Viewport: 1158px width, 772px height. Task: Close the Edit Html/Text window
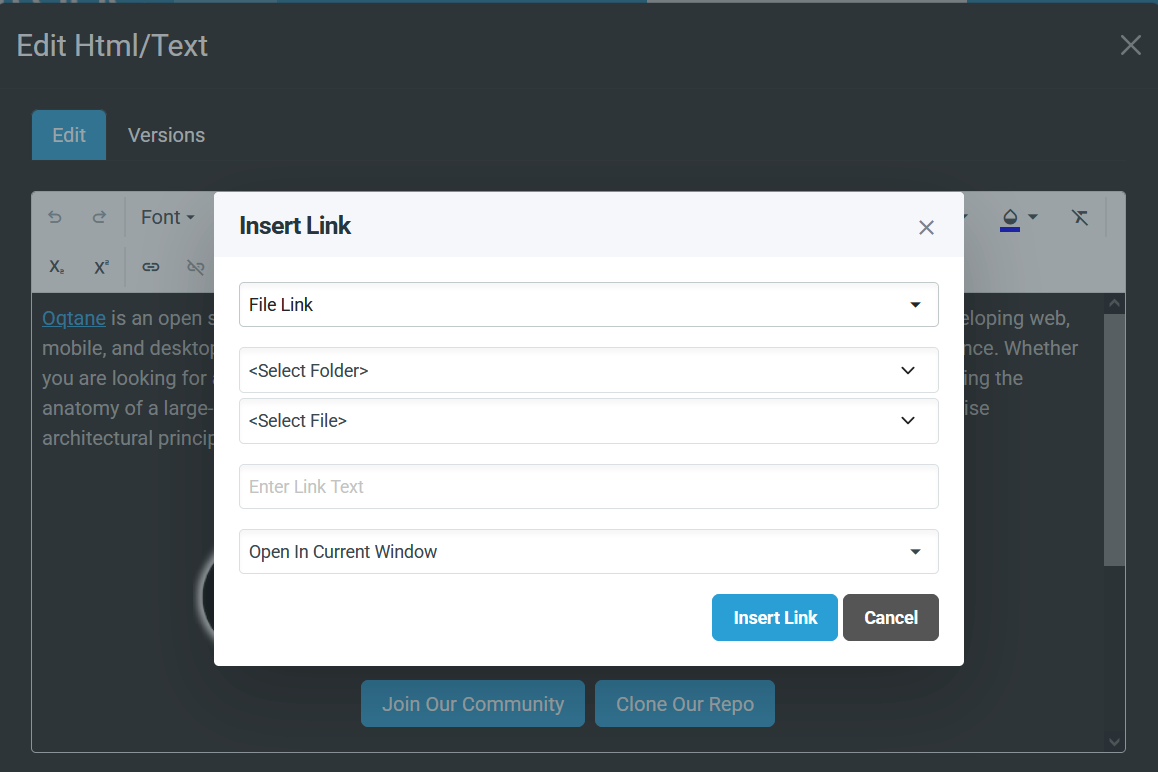[x=1130, y=45]
